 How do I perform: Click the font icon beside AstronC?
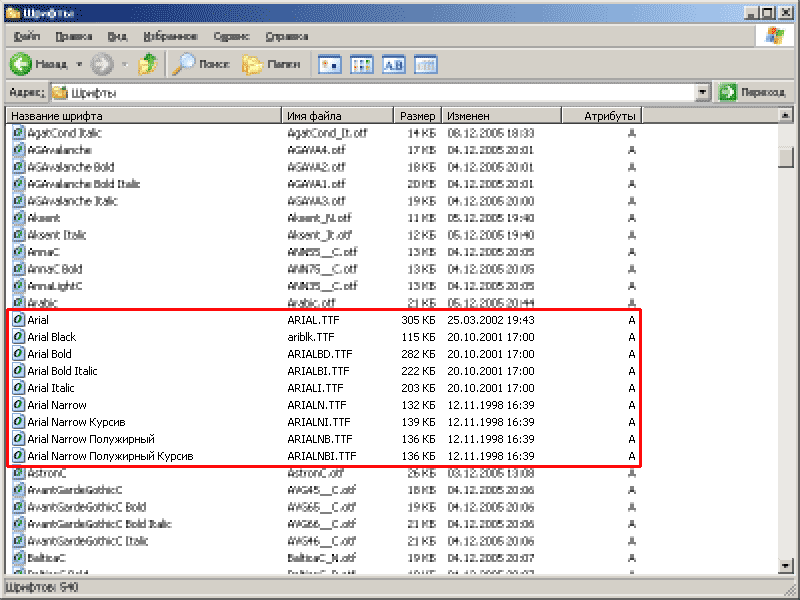click(x=18, y=473)
